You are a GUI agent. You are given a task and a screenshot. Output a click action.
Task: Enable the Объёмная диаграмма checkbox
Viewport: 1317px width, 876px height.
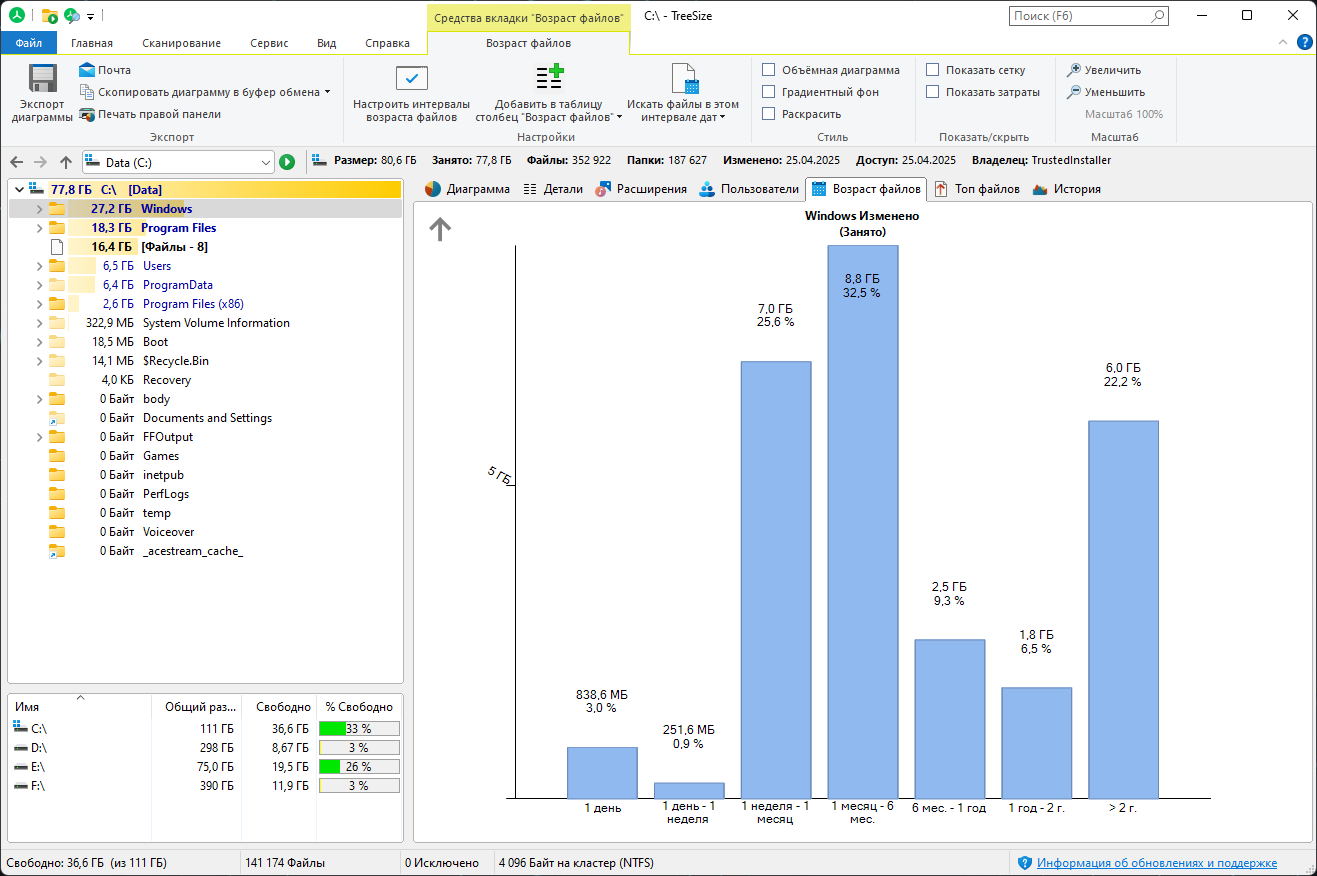(768, 70)
